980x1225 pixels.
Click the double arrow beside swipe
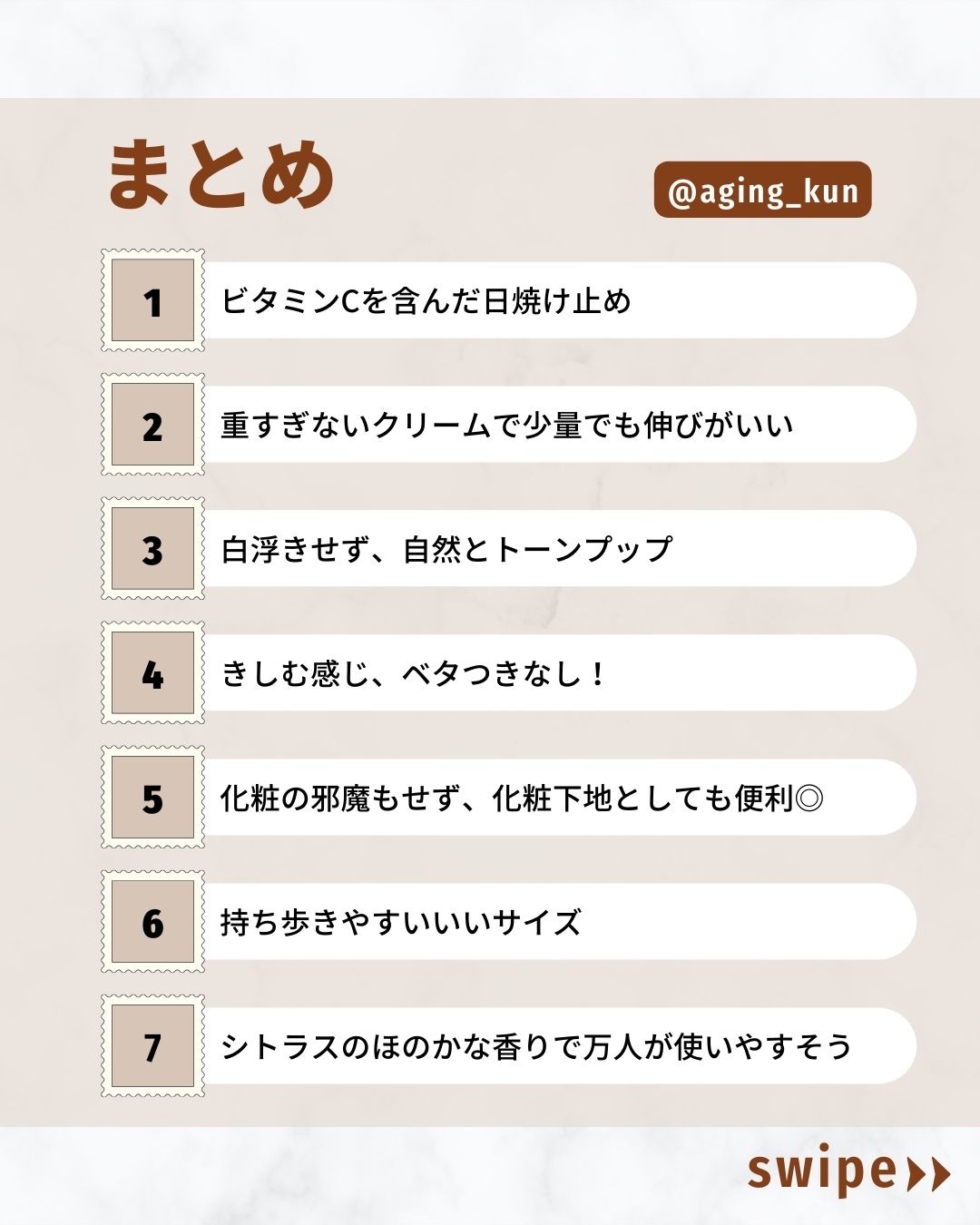pos(928,1173)
